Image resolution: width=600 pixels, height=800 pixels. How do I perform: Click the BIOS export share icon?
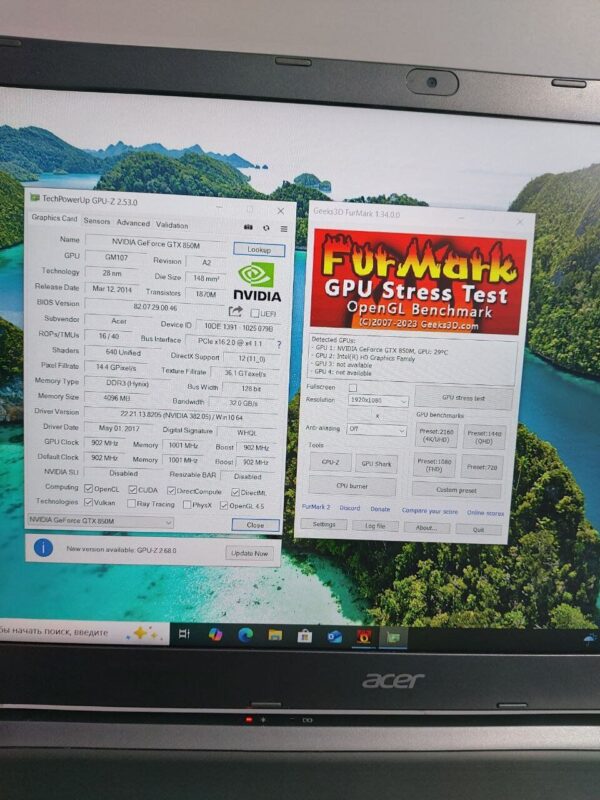(235, 312)
